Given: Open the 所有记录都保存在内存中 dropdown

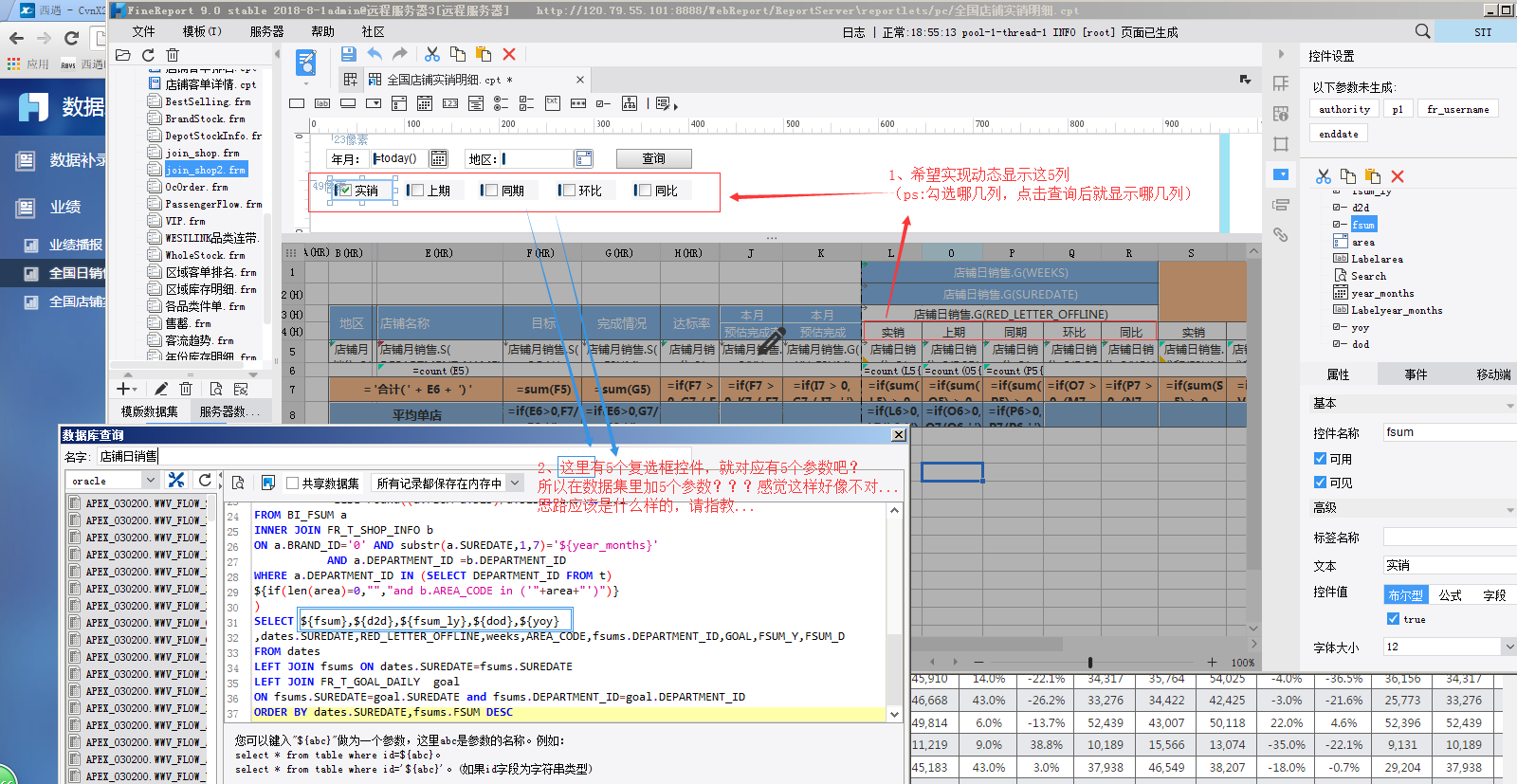Looking at the screenshot, I should (x=515, y=483).
